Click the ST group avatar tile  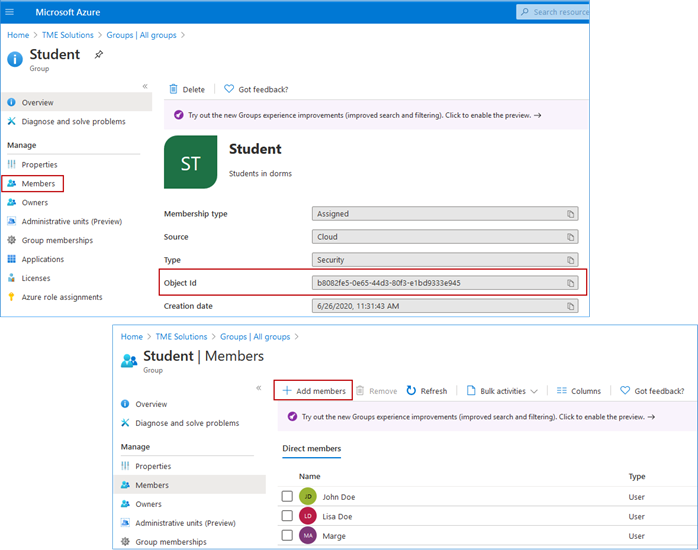[x=191, y=162]
